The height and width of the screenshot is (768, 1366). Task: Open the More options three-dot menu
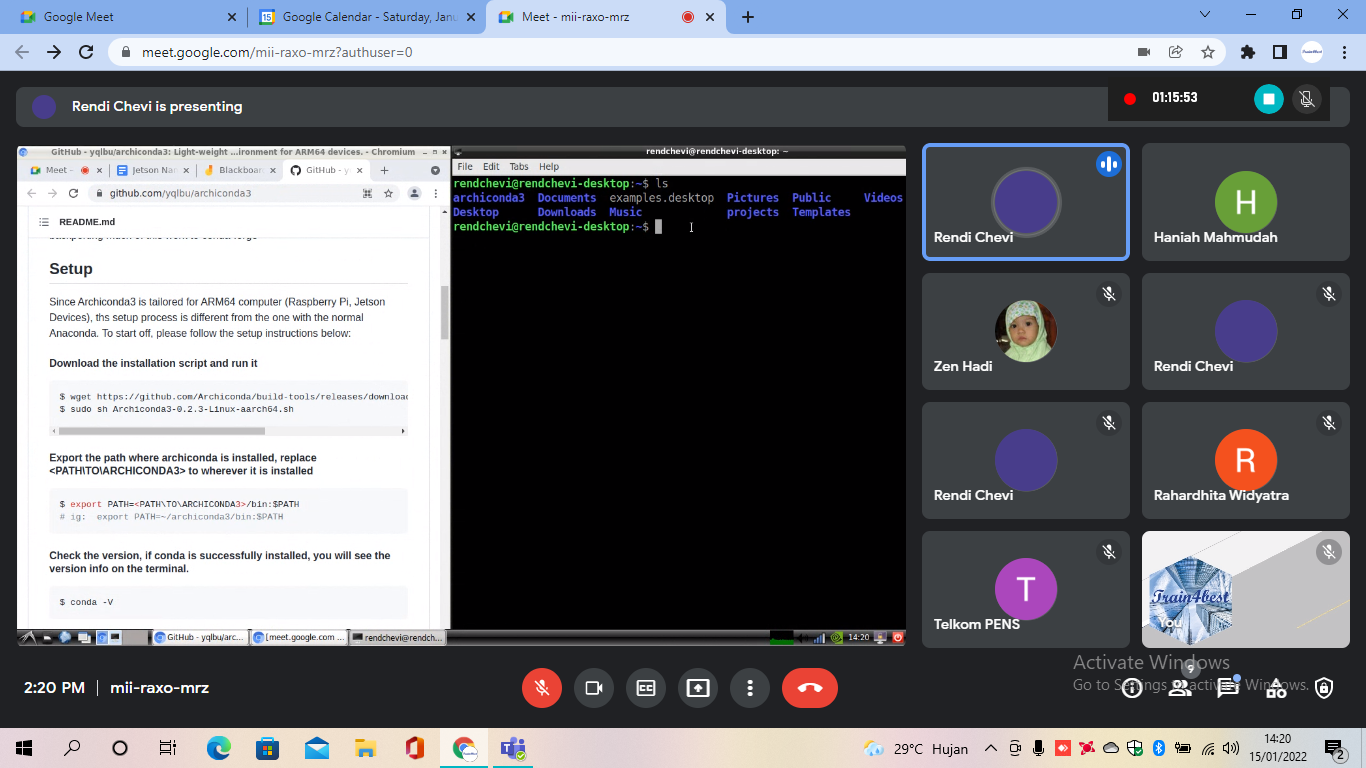click(750, 688)
